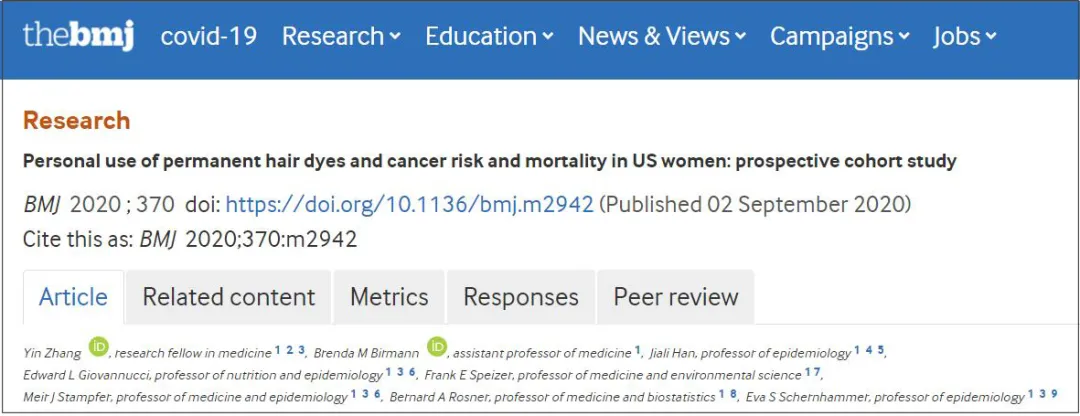The height and width of the screenshot is (416, 1080).
Task: View the Peer review tab
Action: tap(676, 297)
